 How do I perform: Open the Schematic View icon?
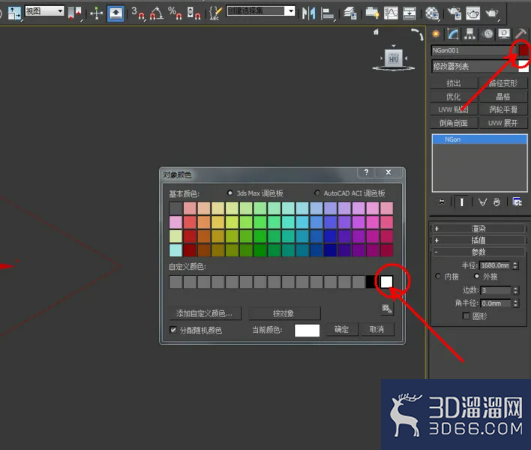point(409,13)
